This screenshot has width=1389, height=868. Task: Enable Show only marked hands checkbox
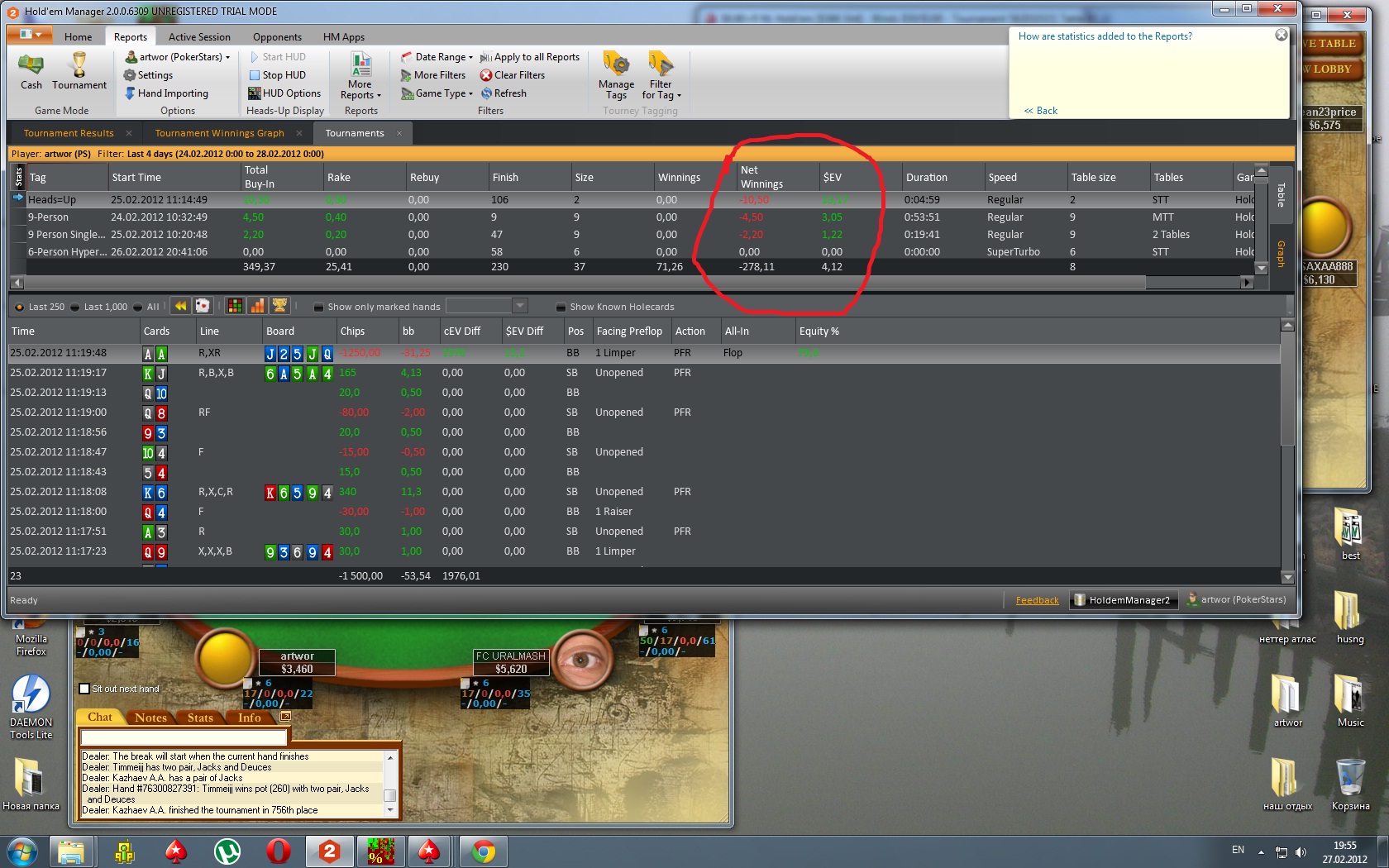point(318,307)
